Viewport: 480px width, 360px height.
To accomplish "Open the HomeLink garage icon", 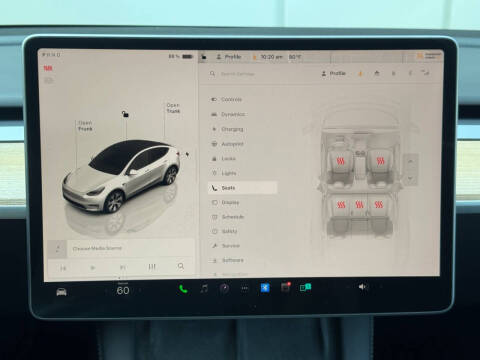I will [377, 73].
